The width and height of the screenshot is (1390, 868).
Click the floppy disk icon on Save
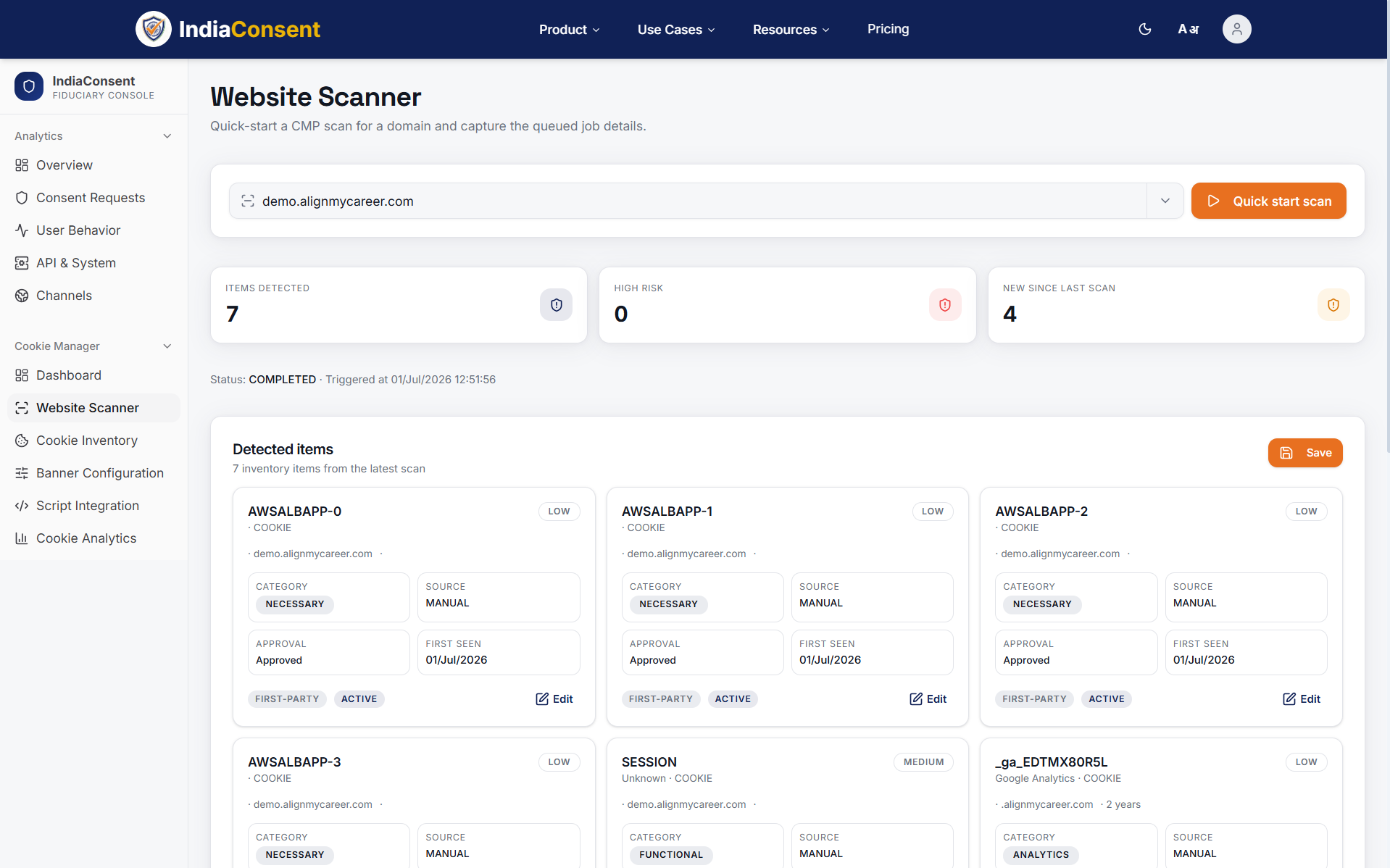(x=1286, y=453)
